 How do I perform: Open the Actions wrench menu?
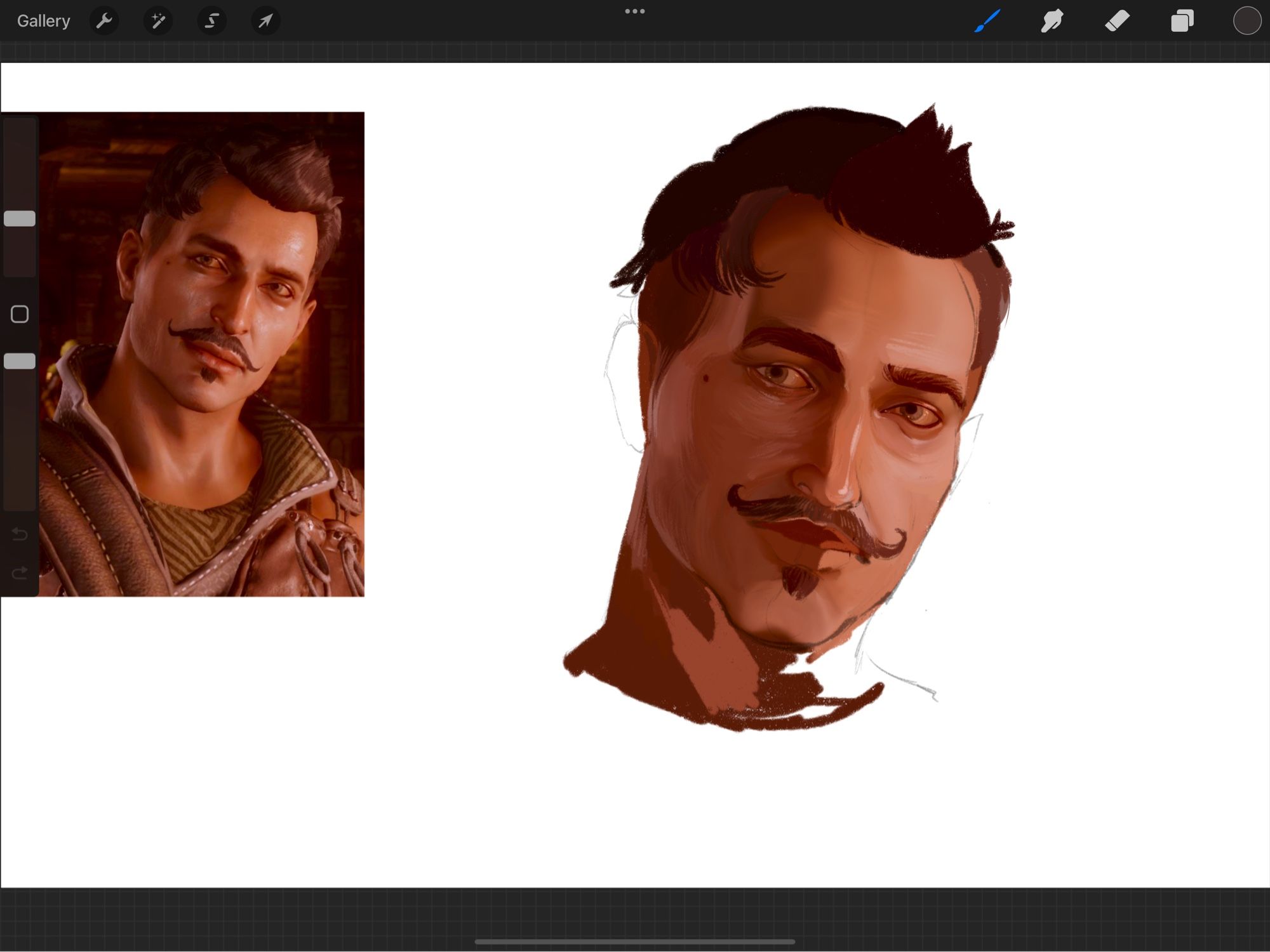click(x=104, y=21)
